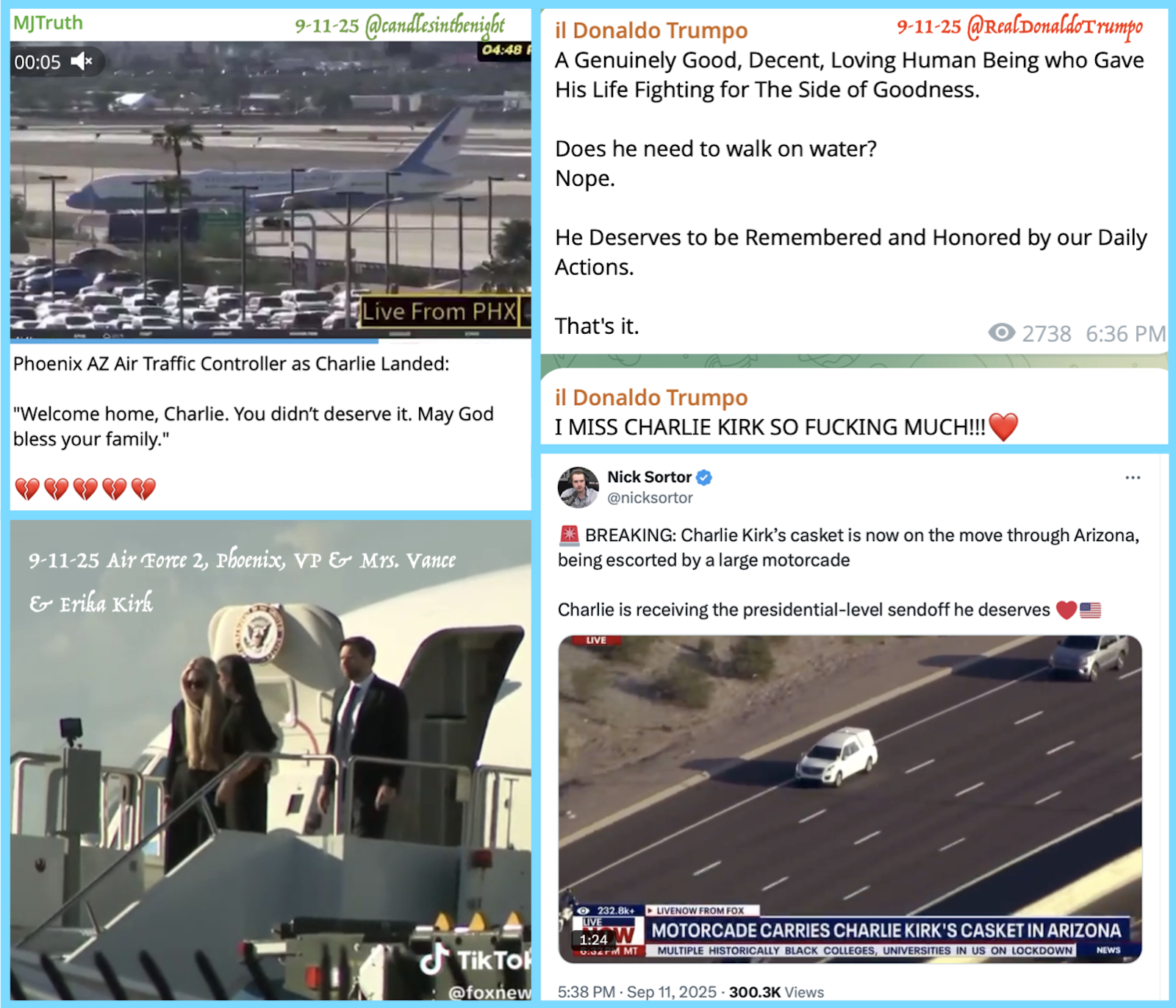Click the American flag emoji in tweet
The width and height of the screenshot is (1176, 1008).
click(1090, 610)
